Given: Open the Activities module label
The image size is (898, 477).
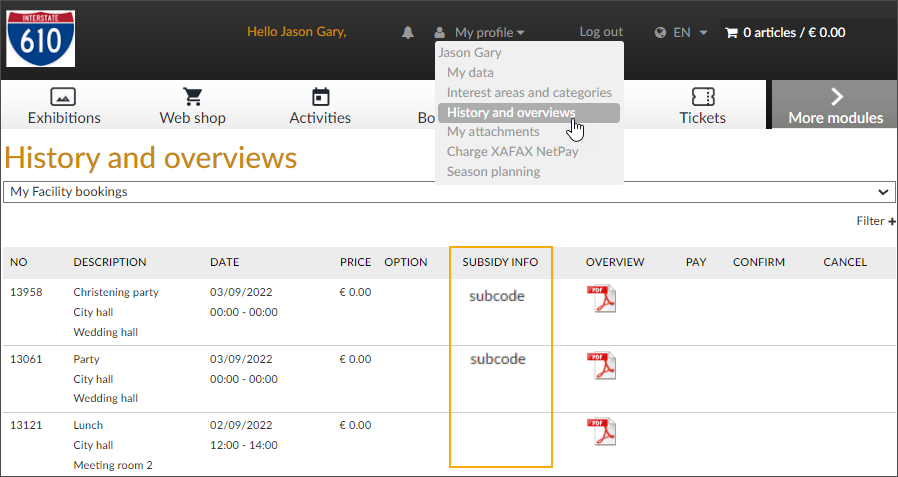Looking at the screenshot, I should point(320,118).
